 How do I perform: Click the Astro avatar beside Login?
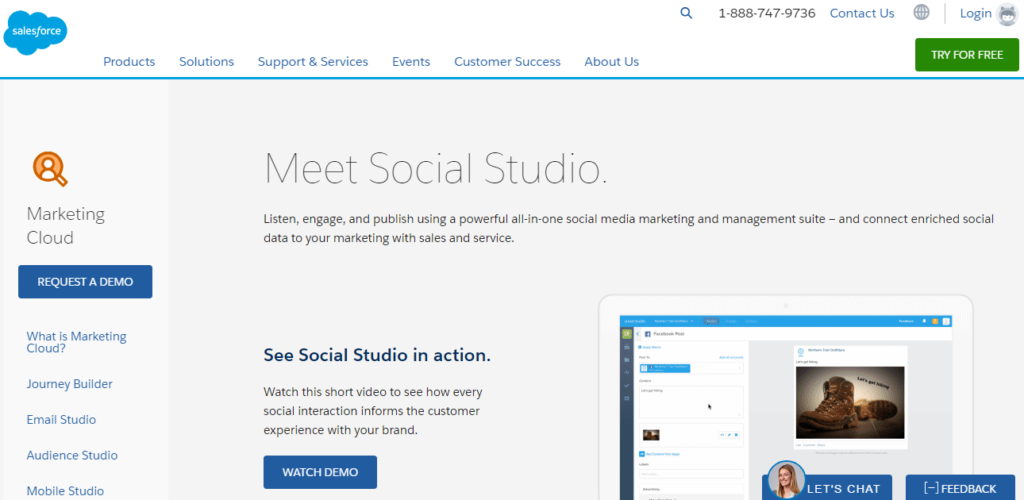1008,14
